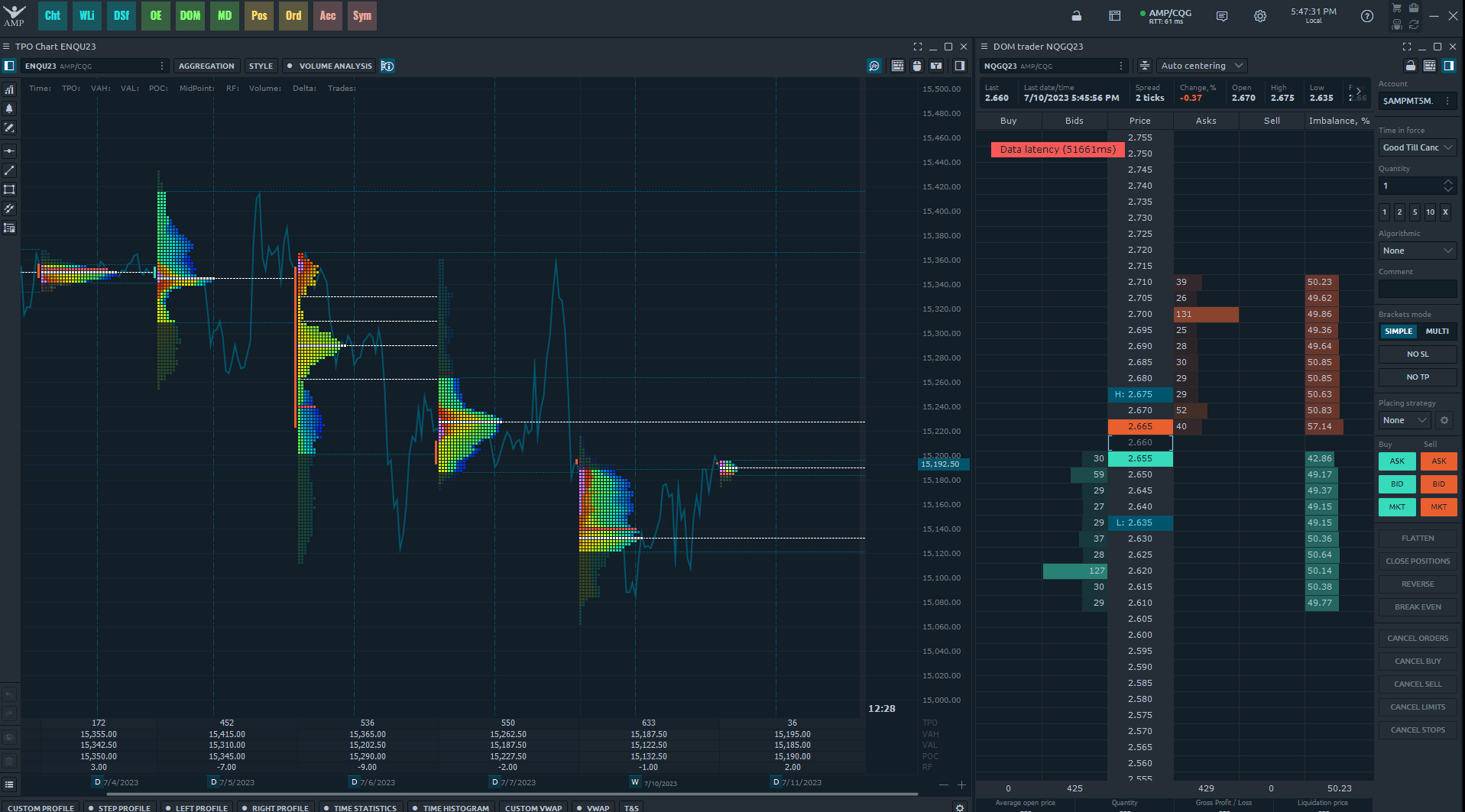Toggle VOLUME ANALYSIS on the TPO chart
Viewport: 1465px width, 812px height.
tap(329, 66)
